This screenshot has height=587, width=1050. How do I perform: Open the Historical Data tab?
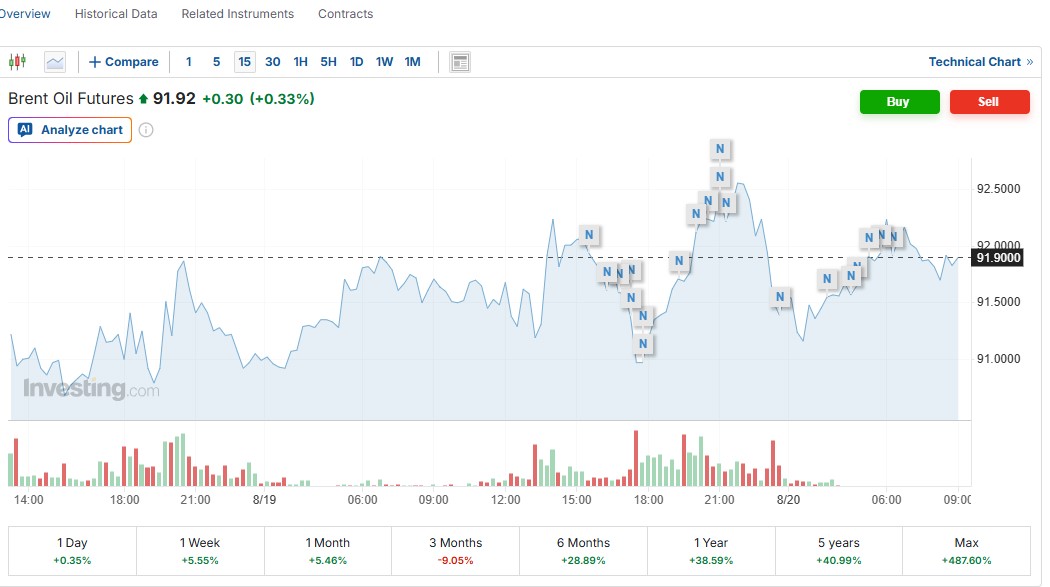(x=116, y=13)
